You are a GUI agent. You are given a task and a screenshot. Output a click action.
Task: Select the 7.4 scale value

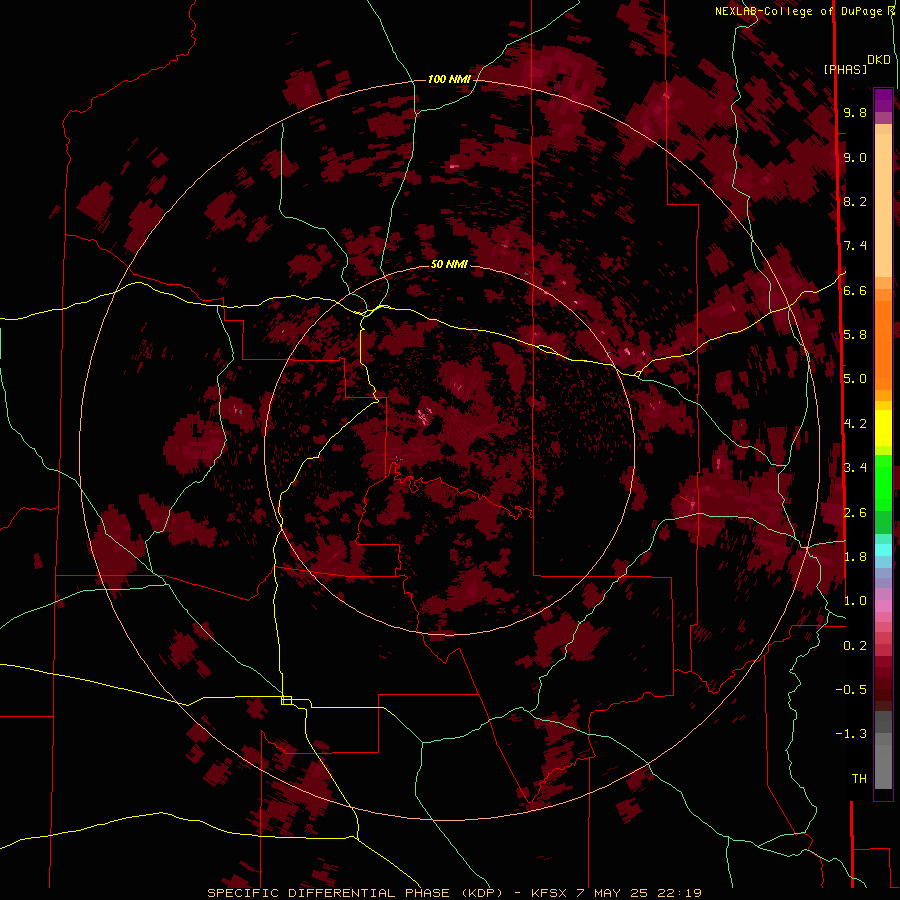click(x=855, y=246)
